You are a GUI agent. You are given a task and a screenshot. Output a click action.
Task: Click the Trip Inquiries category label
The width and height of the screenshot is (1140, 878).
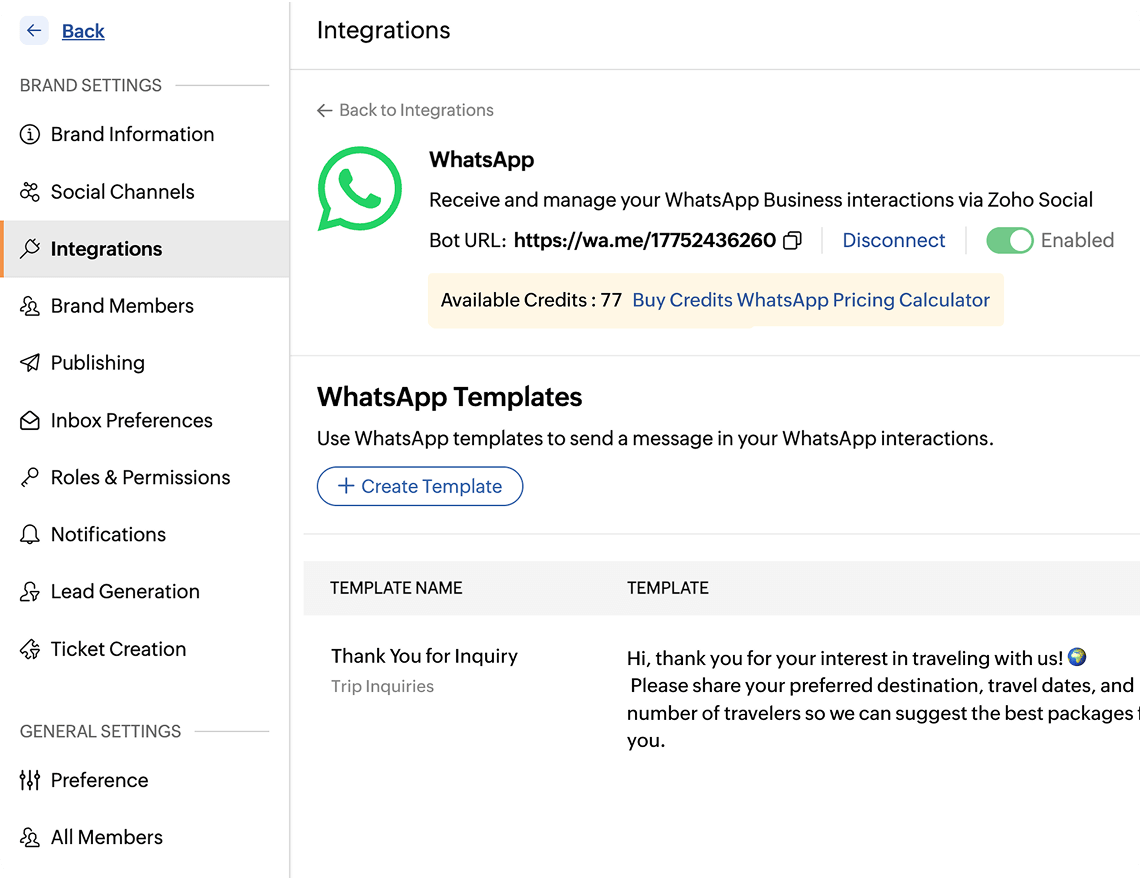pyautogui.click(x=382, y=687)
